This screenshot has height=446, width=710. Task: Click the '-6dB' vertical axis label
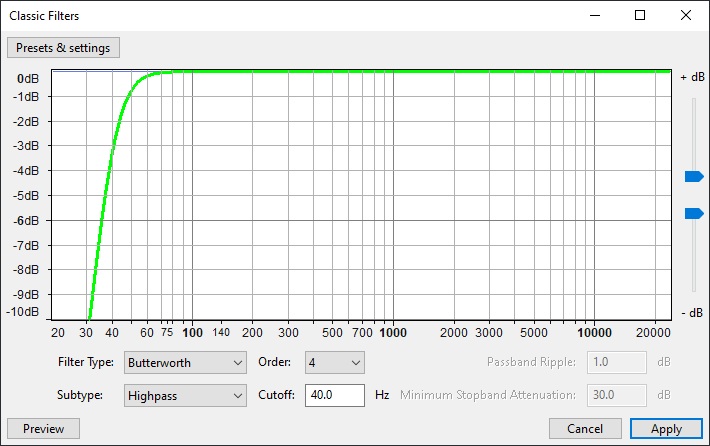[x=26, y=221]
